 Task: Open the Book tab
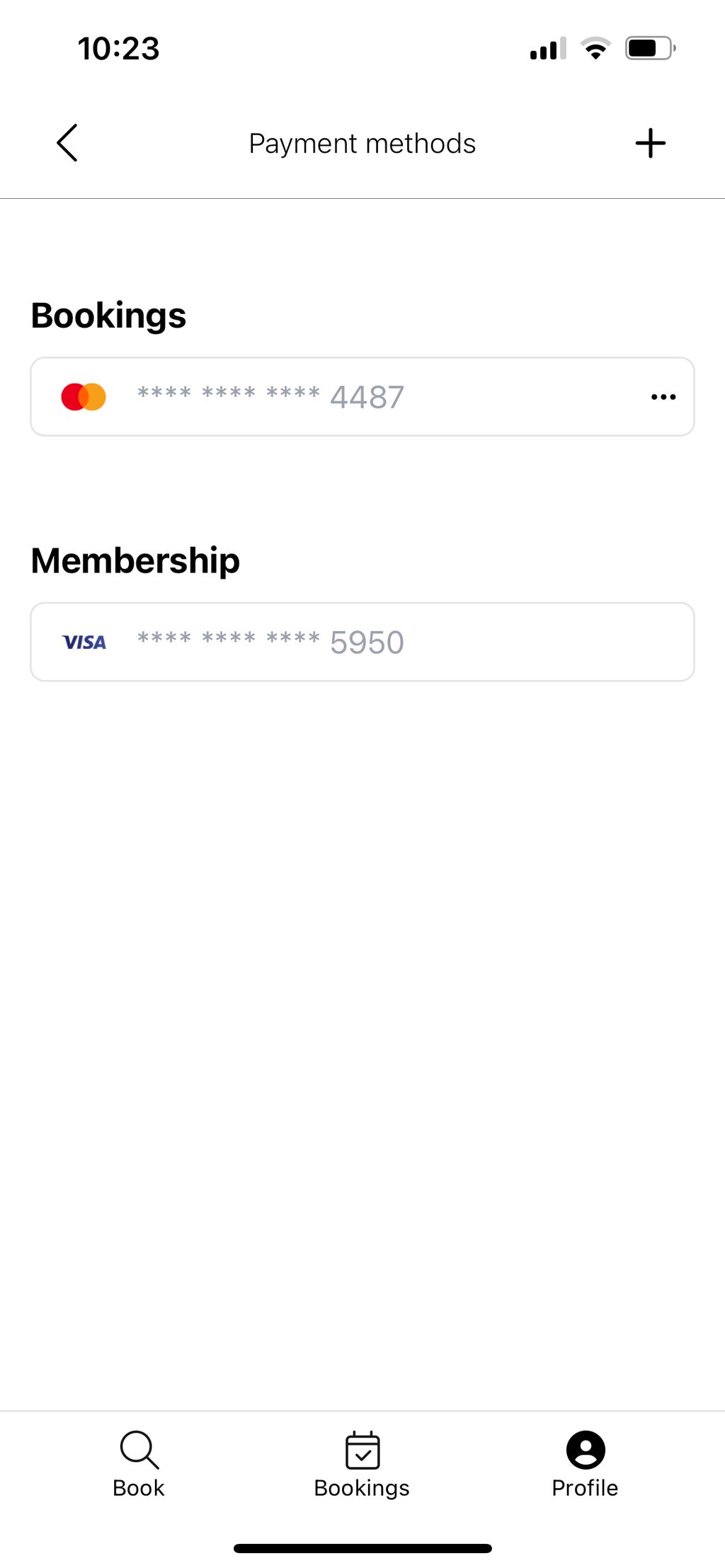tap(139, 1464)
